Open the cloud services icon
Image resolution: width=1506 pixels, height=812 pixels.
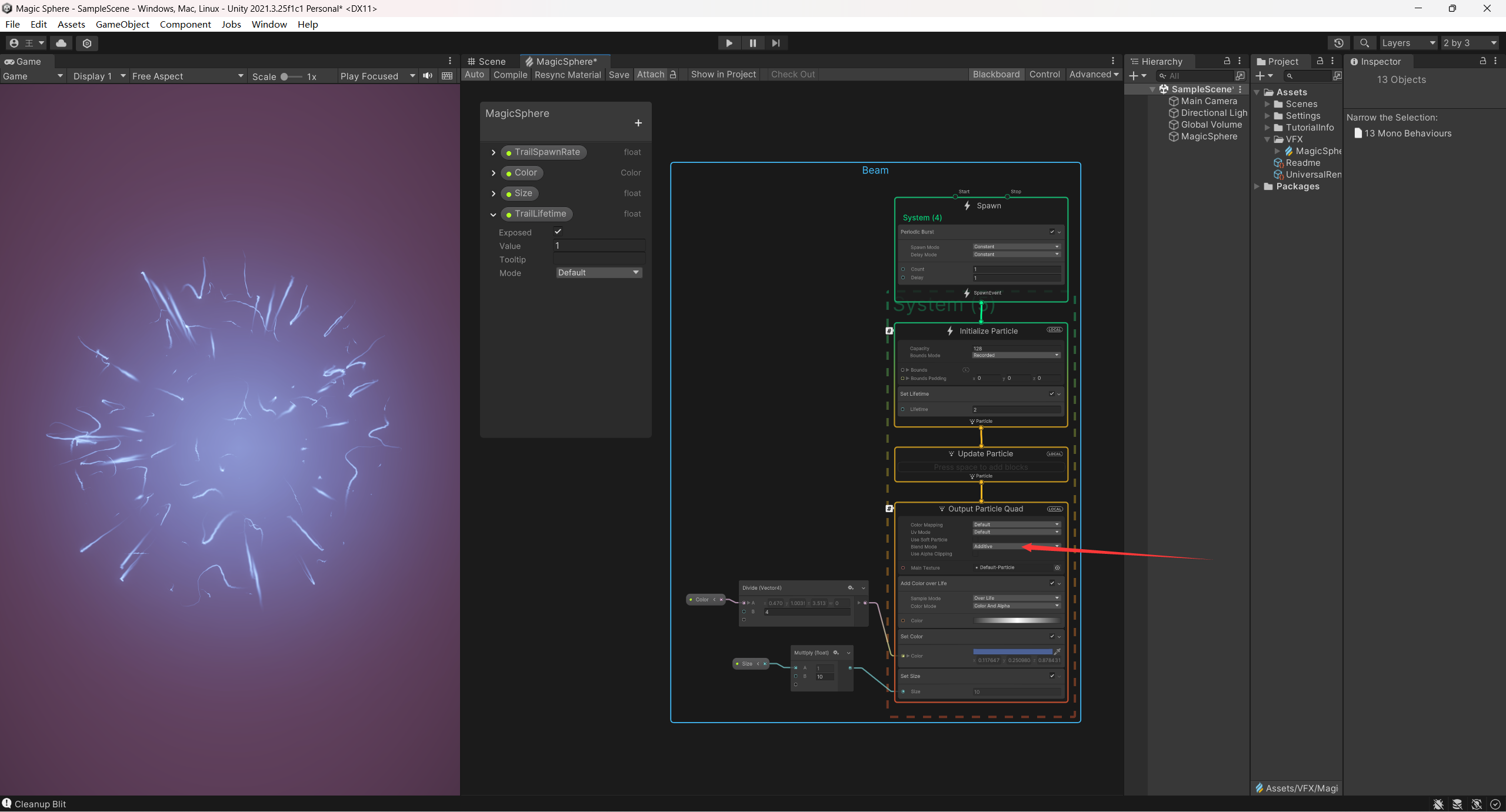click(61, 43)
